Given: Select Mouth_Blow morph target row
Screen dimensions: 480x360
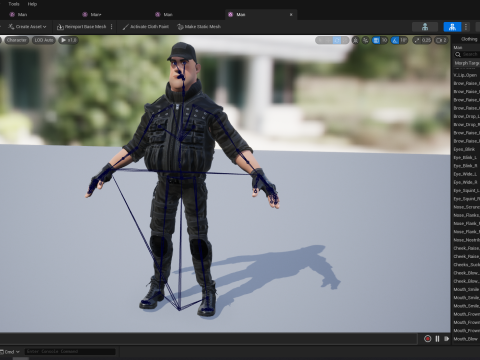Looking at the screenshot, I should click(x=466, y=339).
